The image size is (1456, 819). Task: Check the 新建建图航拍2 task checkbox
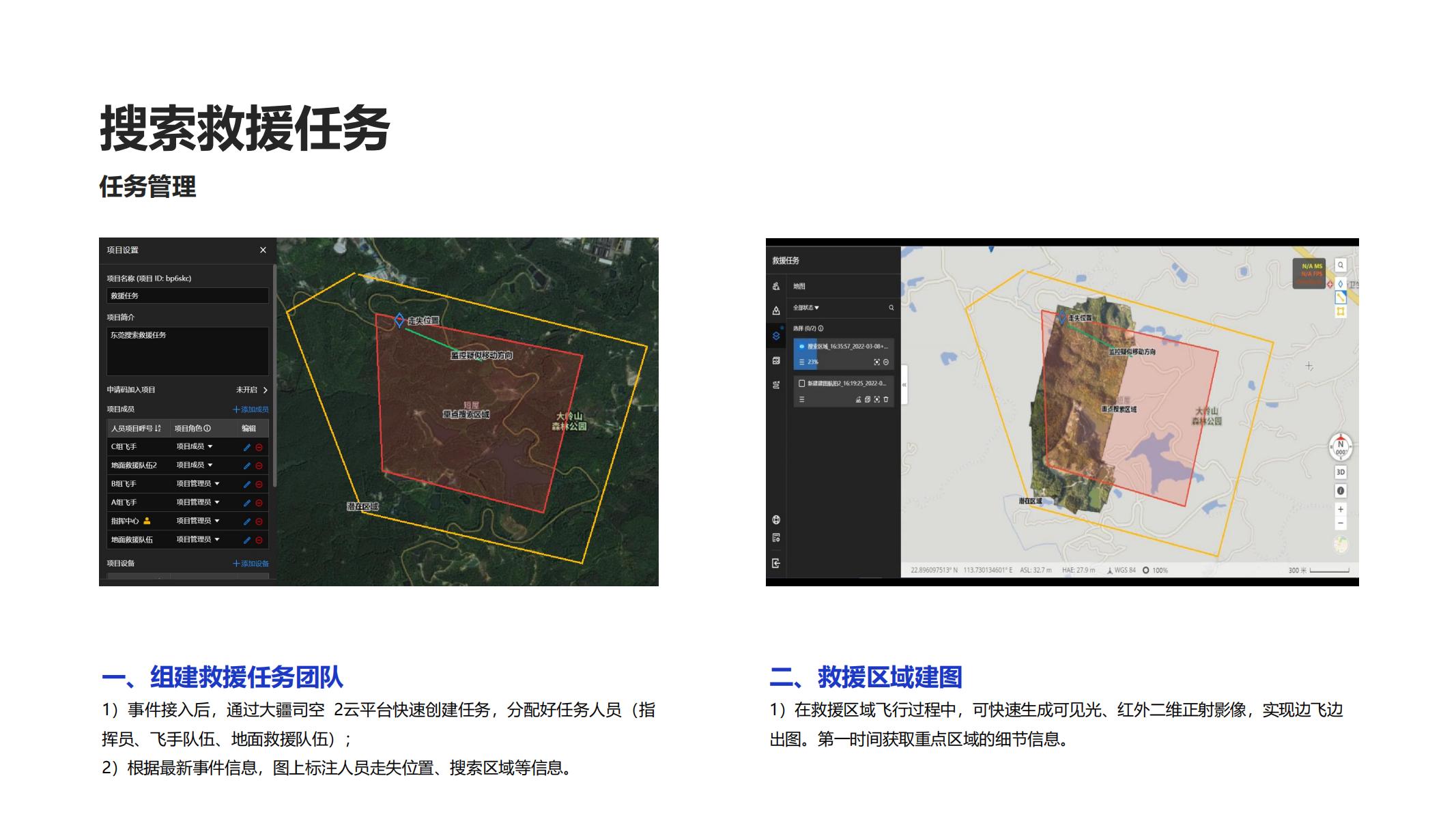click(x=802, y=384)
